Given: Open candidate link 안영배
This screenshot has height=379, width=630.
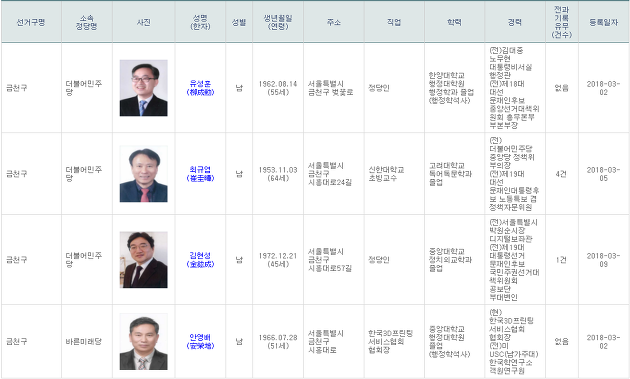Looking at the screenshot, I should point(200,342).
